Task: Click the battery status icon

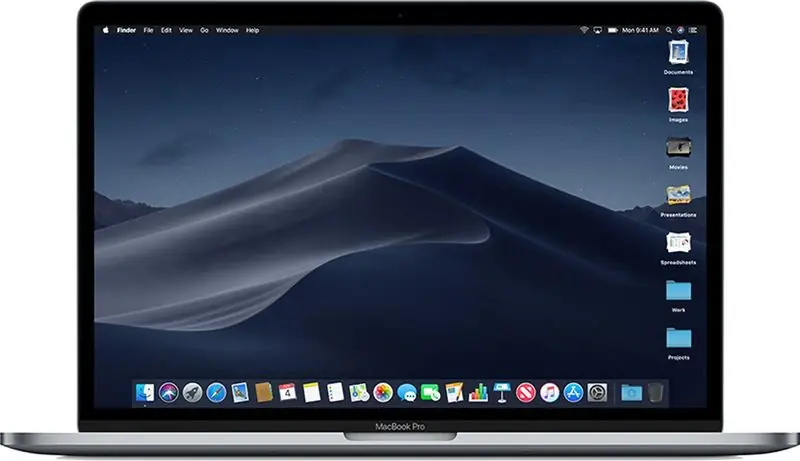Action: pos(612,30)
